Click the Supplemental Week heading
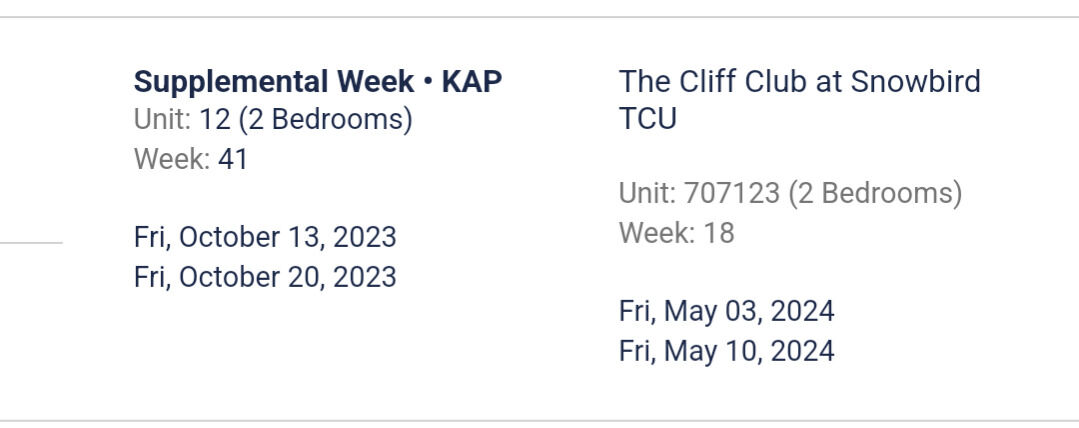 click(272, 81)
